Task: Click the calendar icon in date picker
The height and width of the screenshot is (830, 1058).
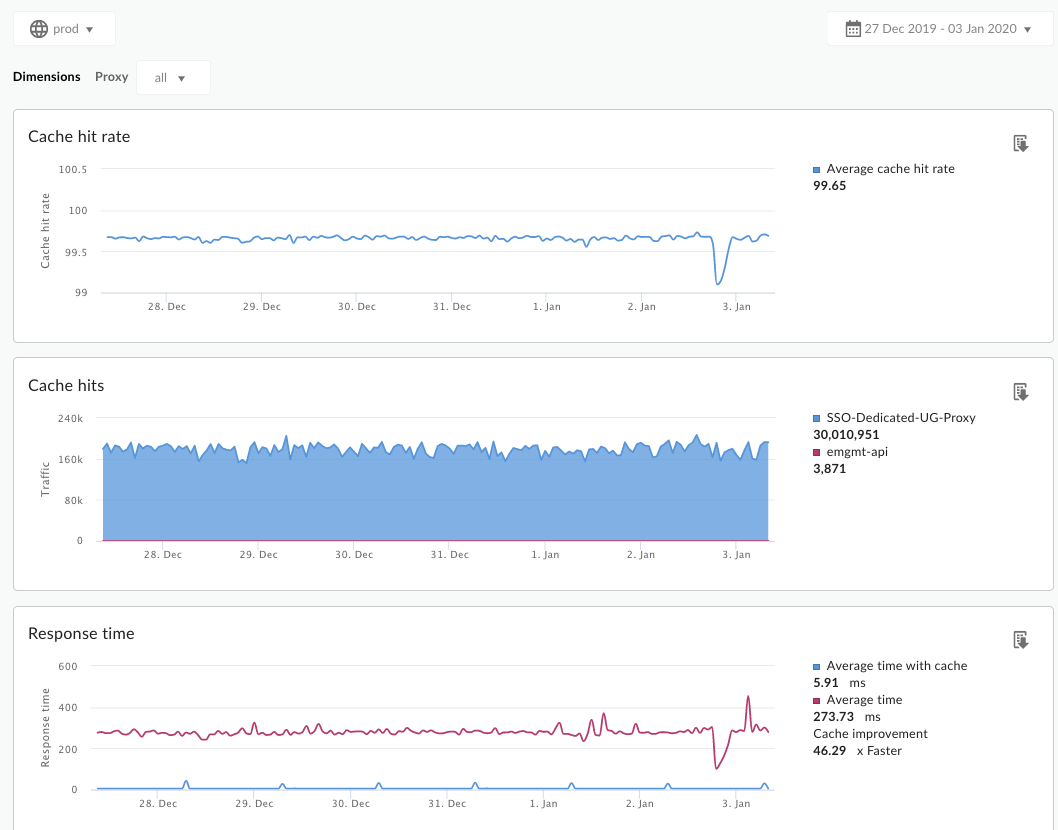Action: (853, 29)
